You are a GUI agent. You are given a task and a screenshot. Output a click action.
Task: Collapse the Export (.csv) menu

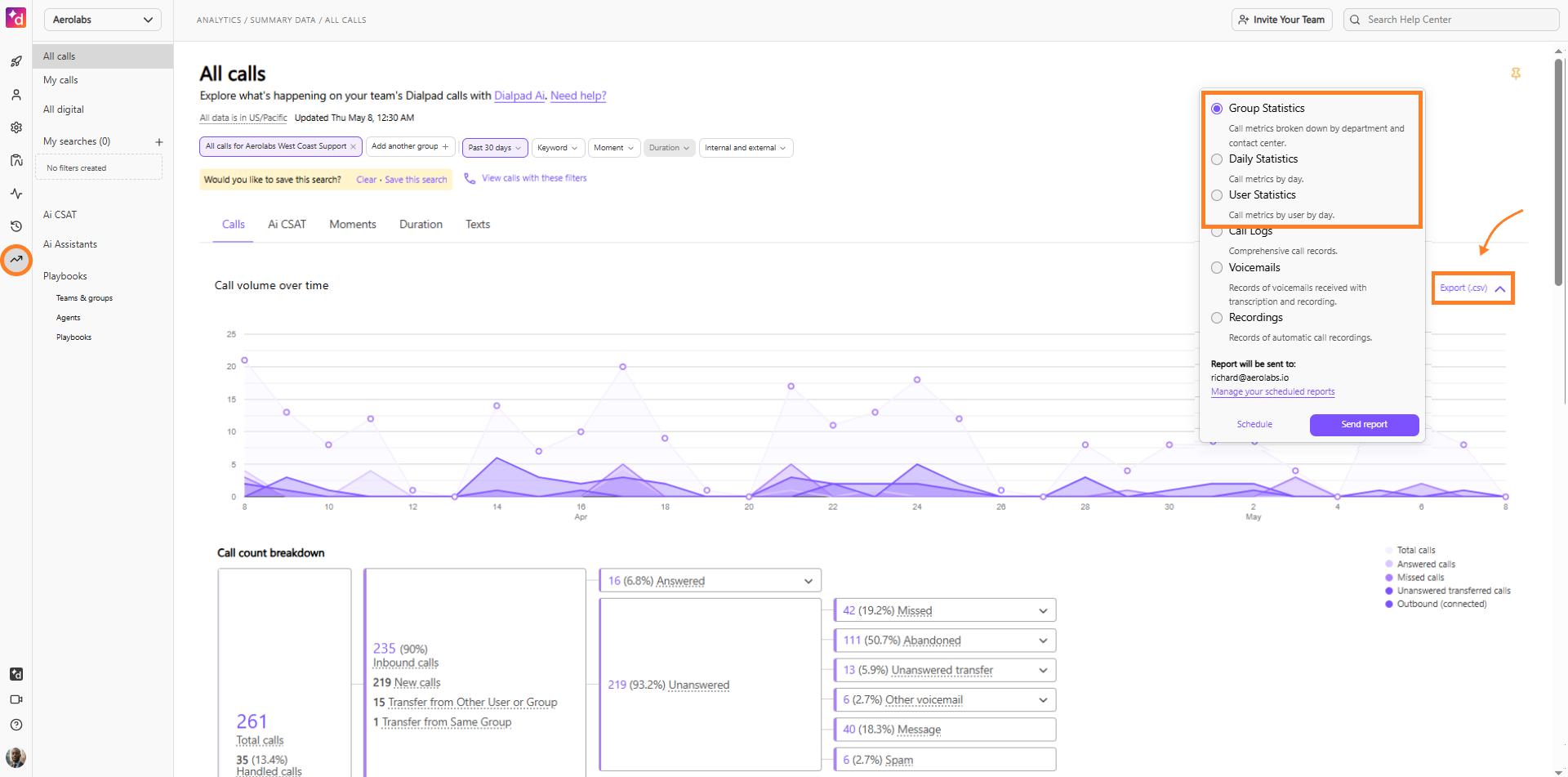pos(1472,288)
